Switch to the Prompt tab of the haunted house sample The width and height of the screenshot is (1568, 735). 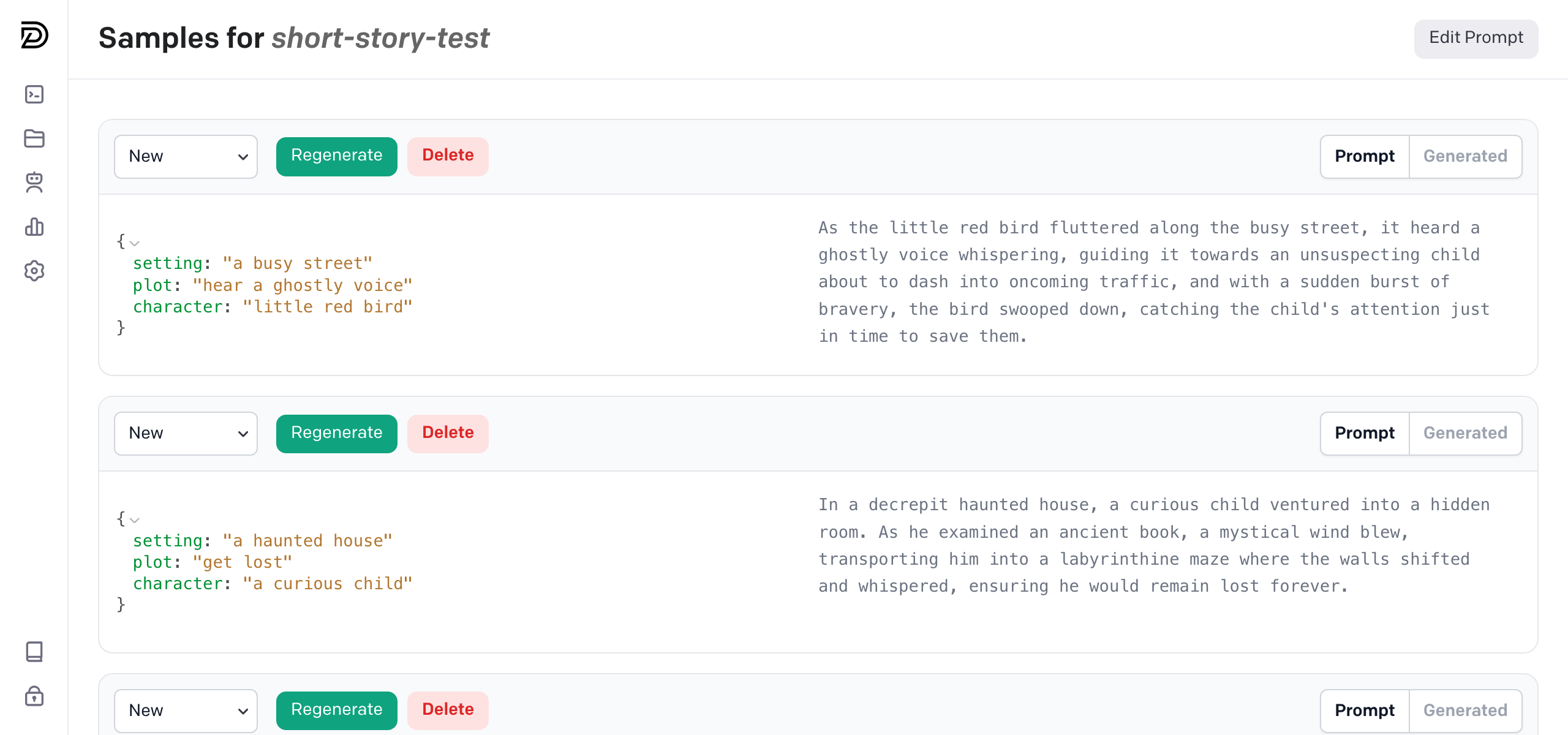1365,434
